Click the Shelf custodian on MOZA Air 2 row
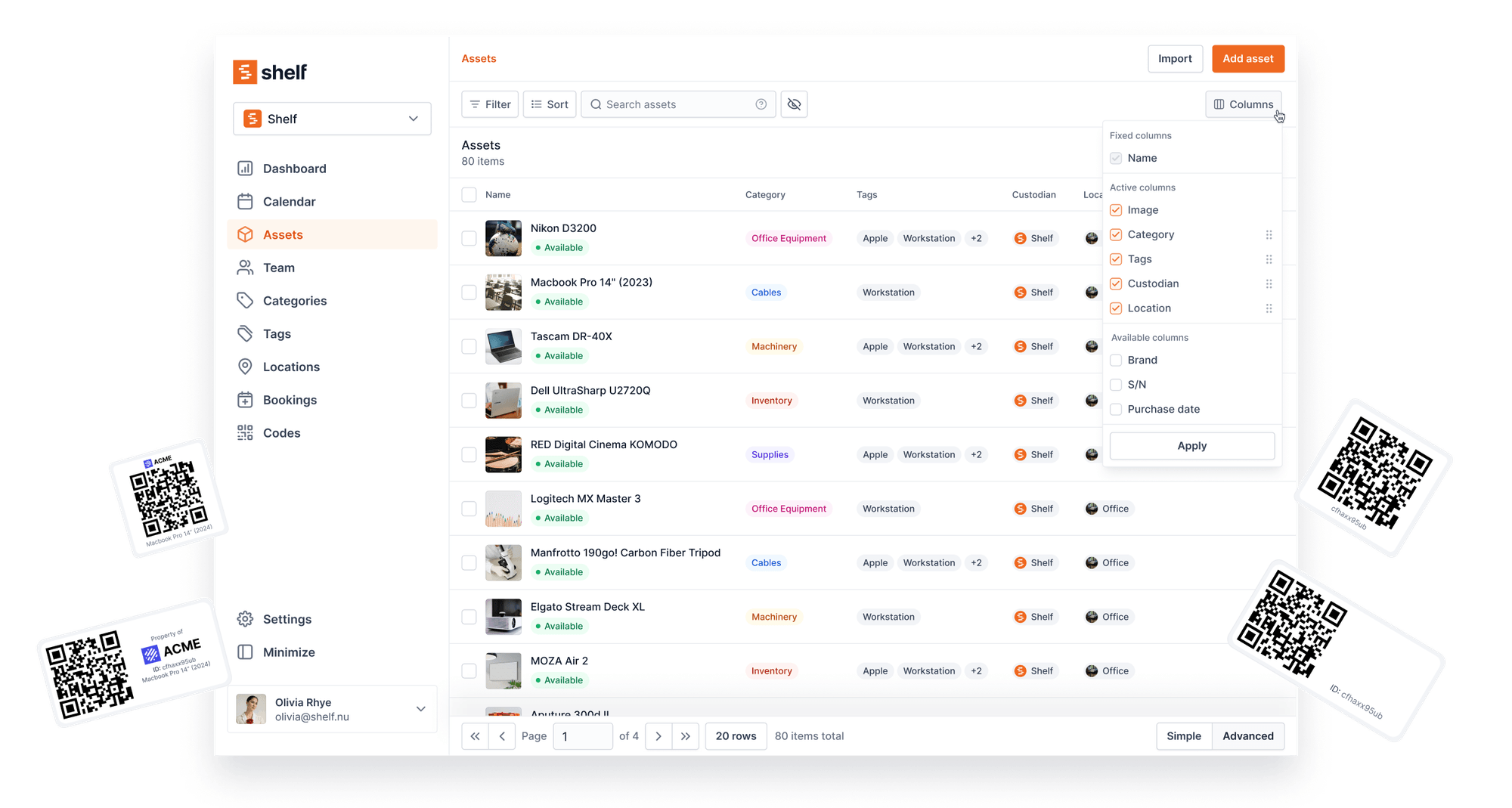Screen dimensions: 1512x808 coord(1034,671)
